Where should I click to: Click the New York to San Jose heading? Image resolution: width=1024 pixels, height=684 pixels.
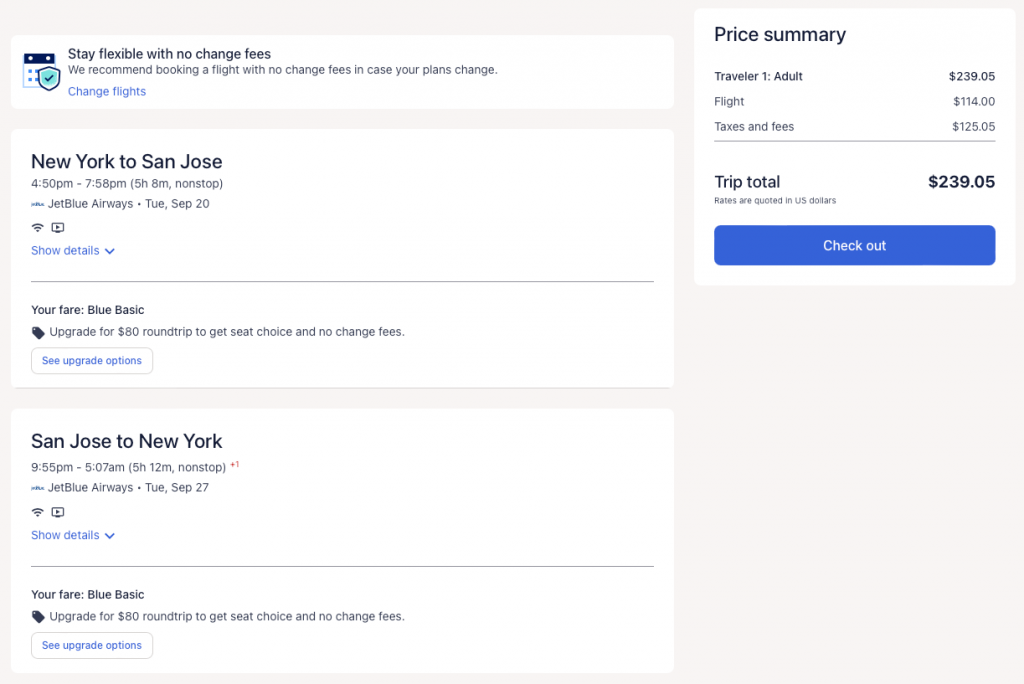[127, 162]
